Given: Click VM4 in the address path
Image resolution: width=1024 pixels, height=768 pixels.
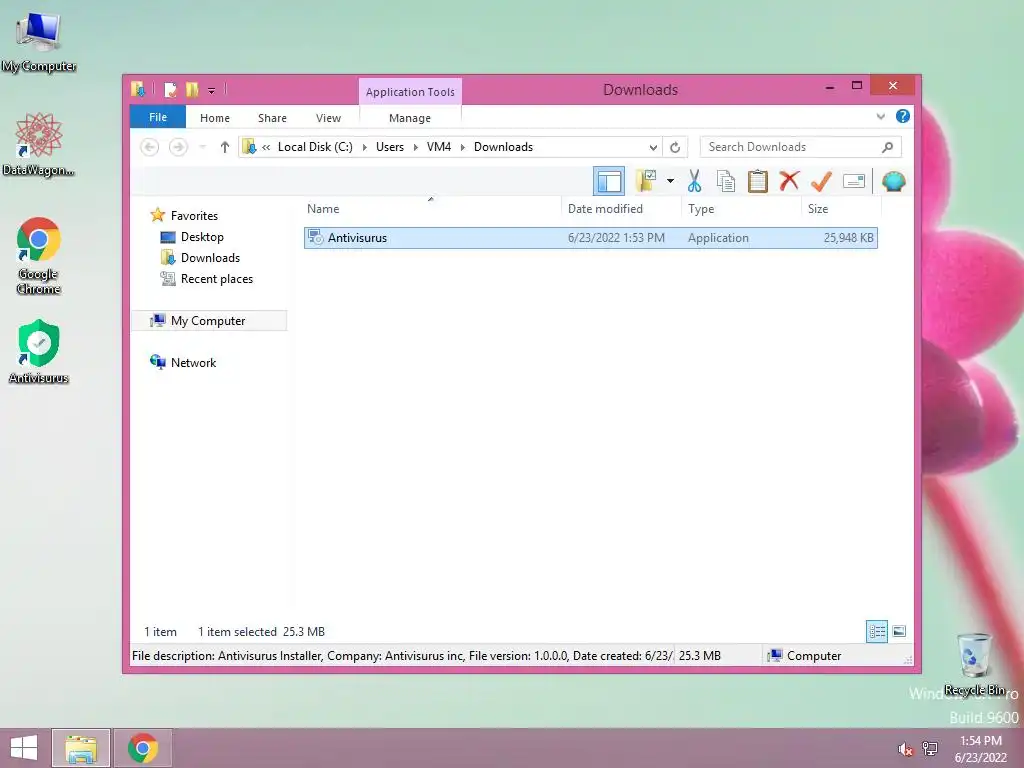Looking at the screenshot, I should coord(439,147).
